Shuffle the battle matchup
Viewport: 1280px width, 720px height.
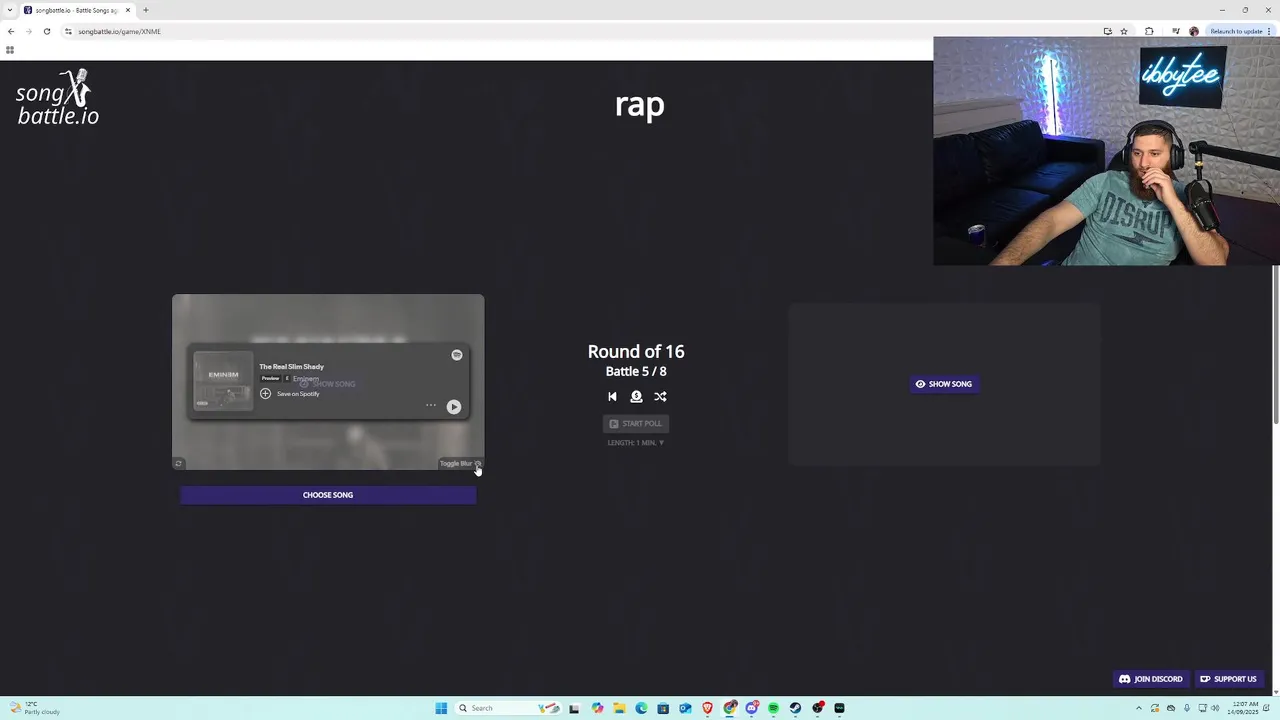coord(660,396)
